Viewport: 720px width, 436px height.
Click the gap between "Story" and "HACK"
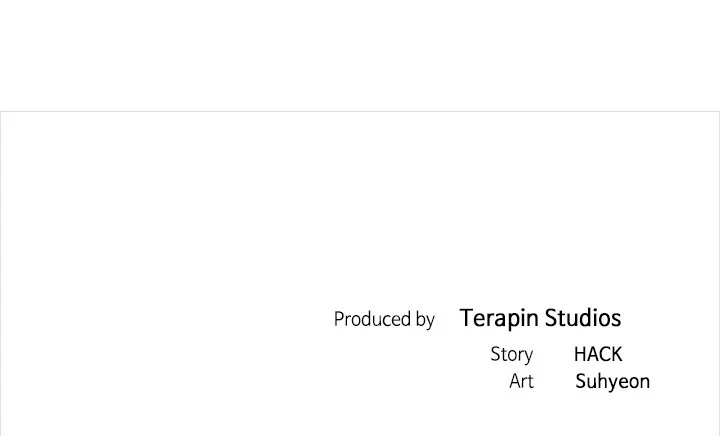tap(553, 354)
